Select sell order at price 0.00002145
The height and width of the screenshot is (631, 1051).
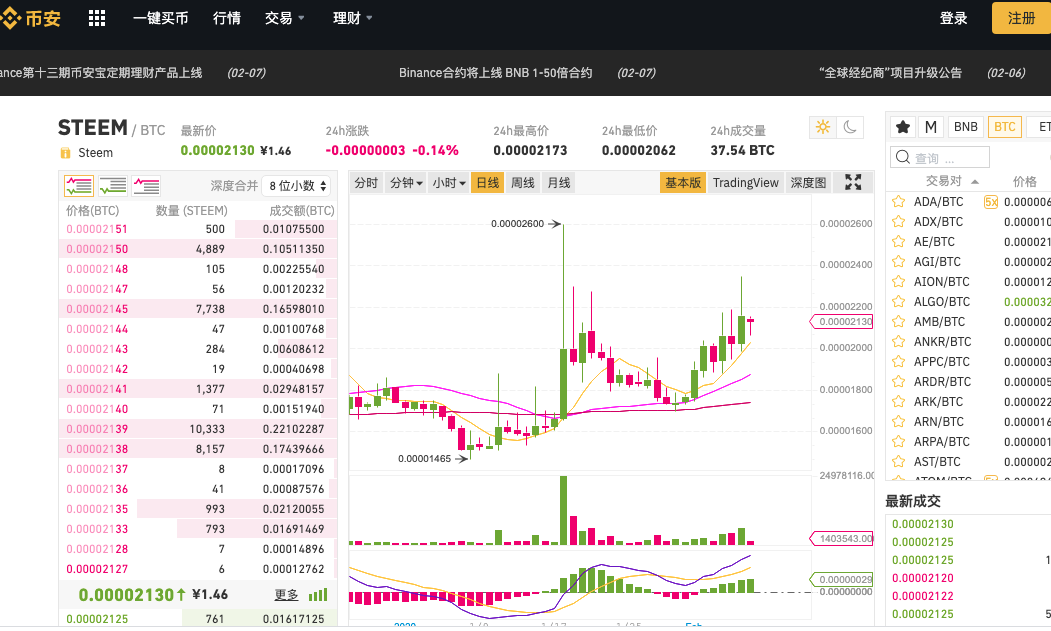[198, 309]
